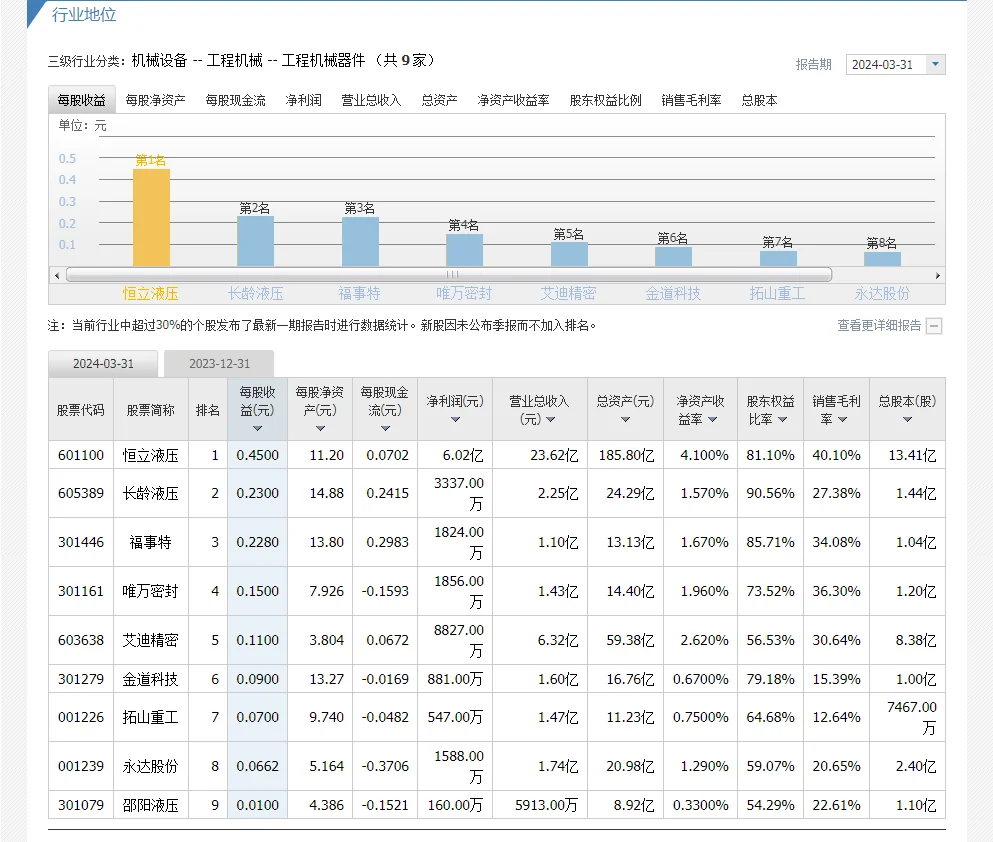Screen dimensions: 993x842
Task: Click stock code 001239 in table
Action: click(81, 766)
